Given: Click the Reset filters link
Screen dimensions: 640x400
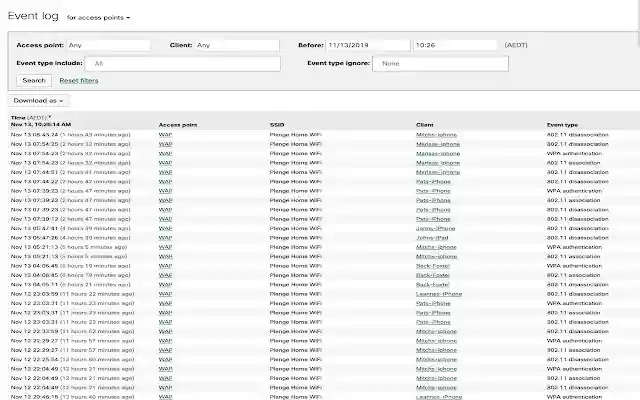Looking at the screenshot, I should click(79, 80).
